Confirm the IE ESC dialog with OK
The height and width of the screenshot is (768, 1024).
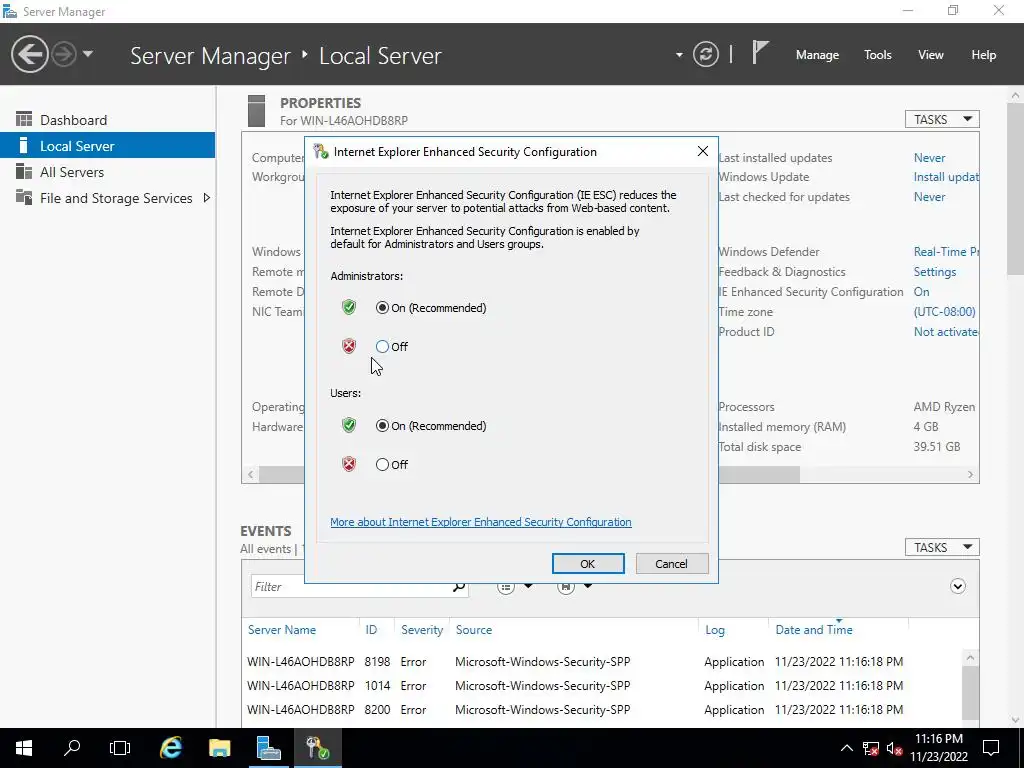point(588,564)
